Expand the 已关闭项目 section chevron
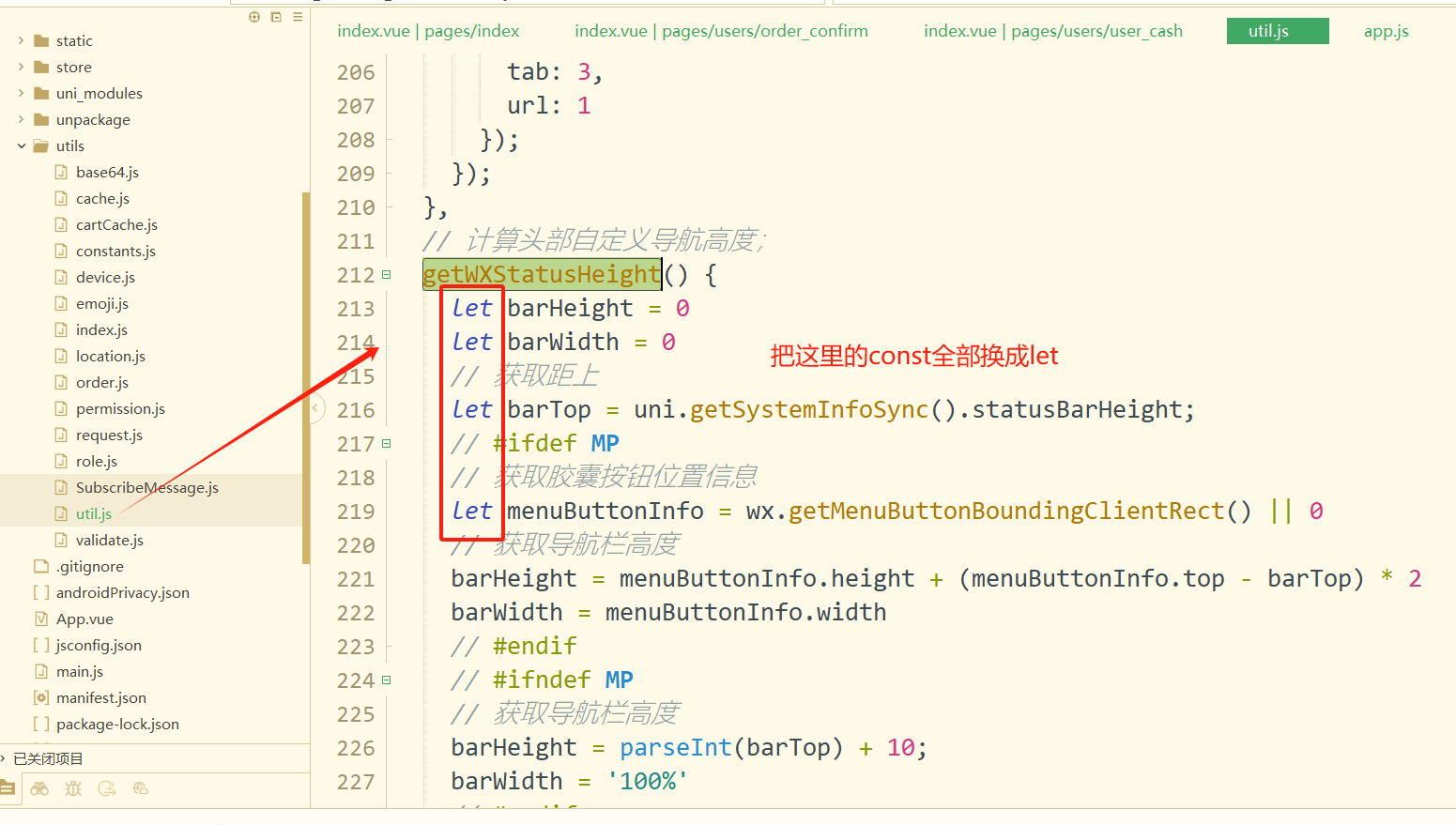This screenshot has height=825, width=1456. coord(4,757)
